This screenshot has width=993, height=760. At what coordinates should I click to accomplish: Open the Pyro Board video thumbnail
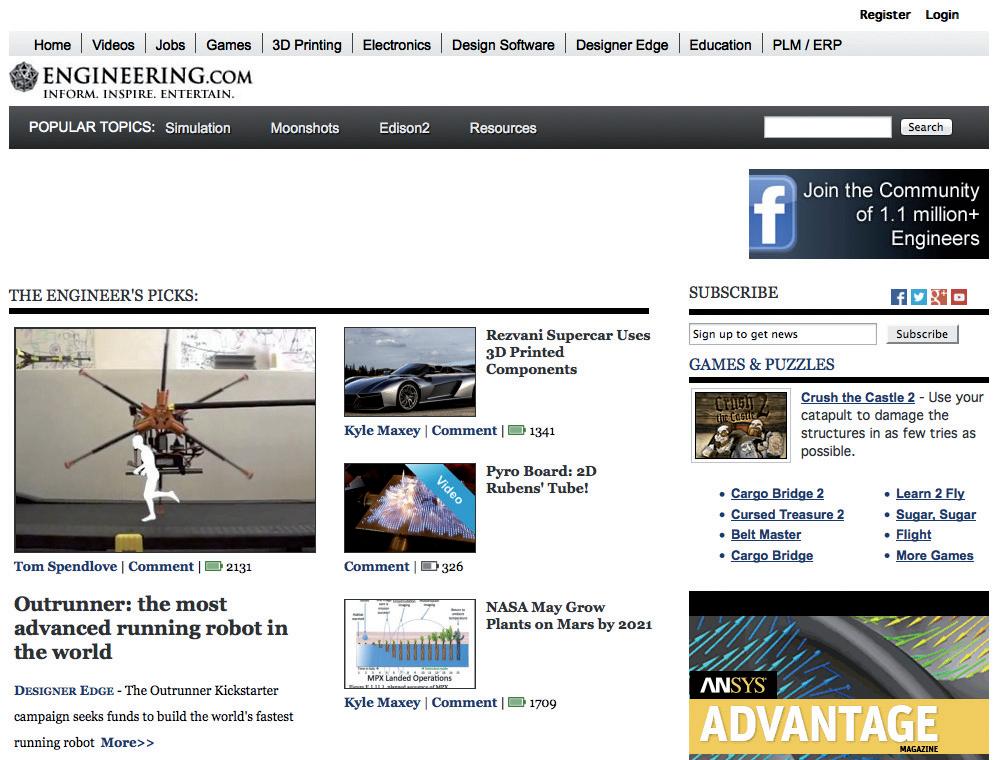click(410, 508)
